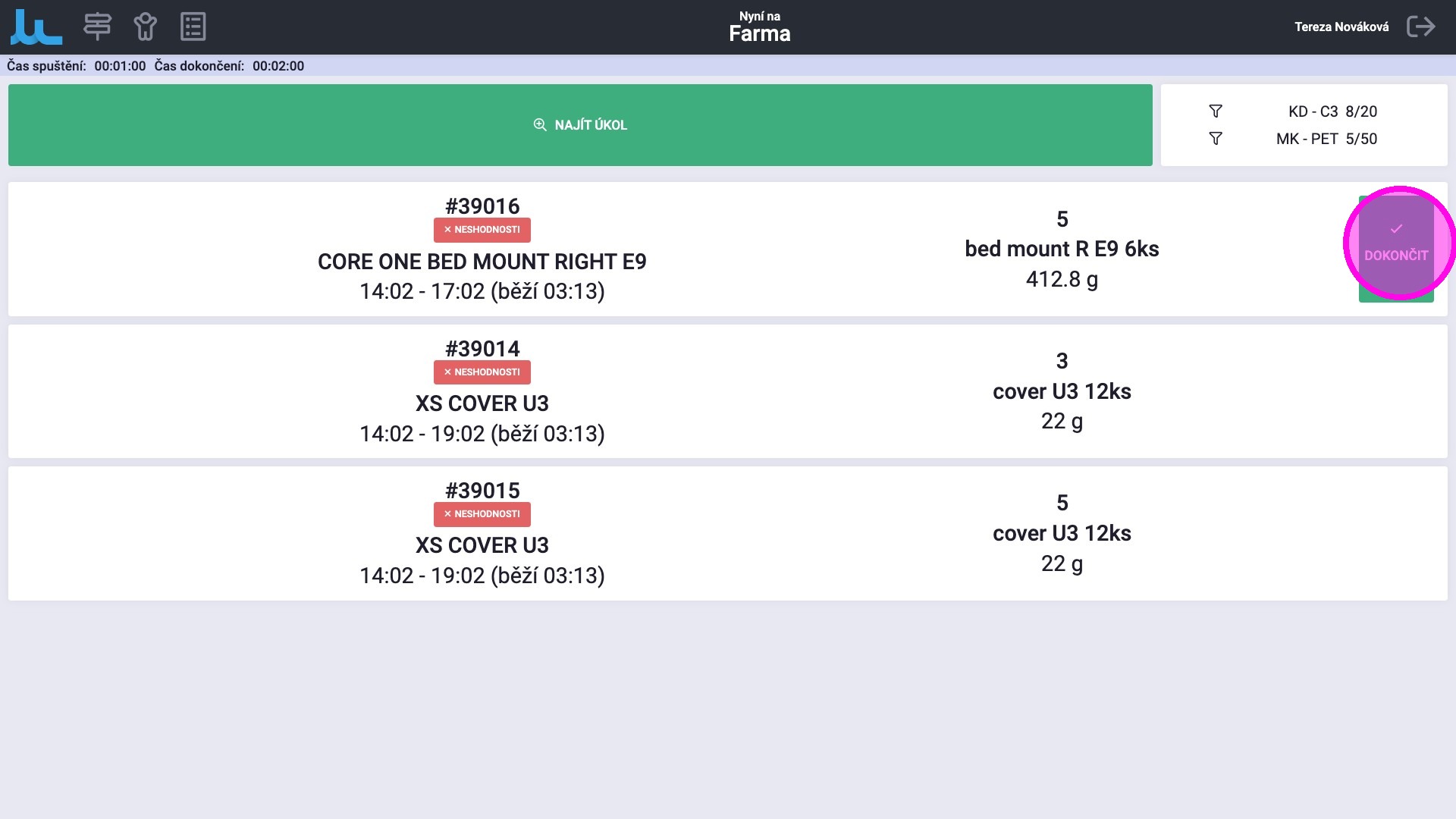Select the MK - PET 5/50 filter row
The height and width of the screenshot is (819, 1456).
(x=1326, y=139)
